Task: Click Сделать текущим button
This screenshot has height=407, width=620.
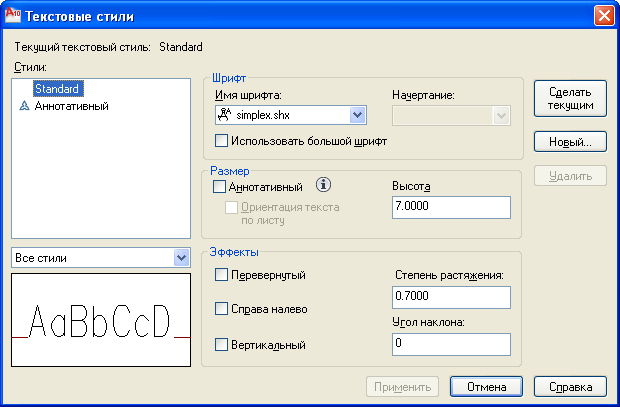Action: 570,98
